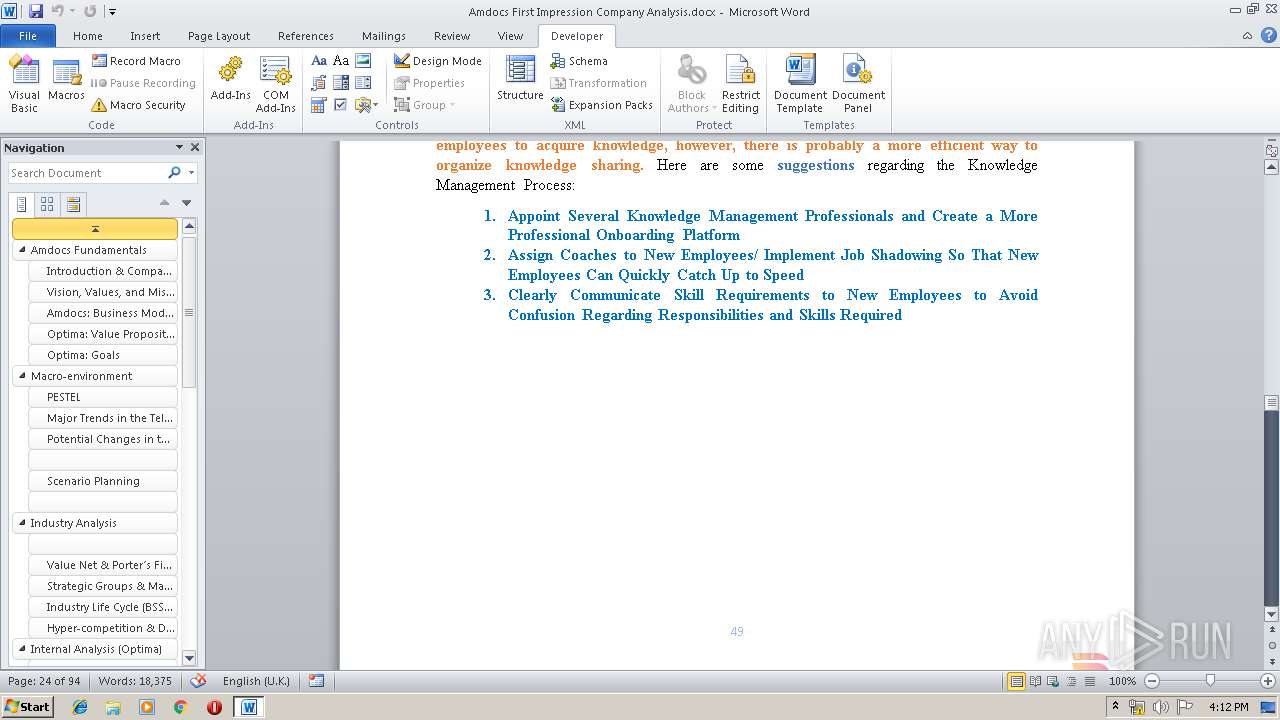Customize the Quick Access Toolbar dropdown

pos(112,12)
